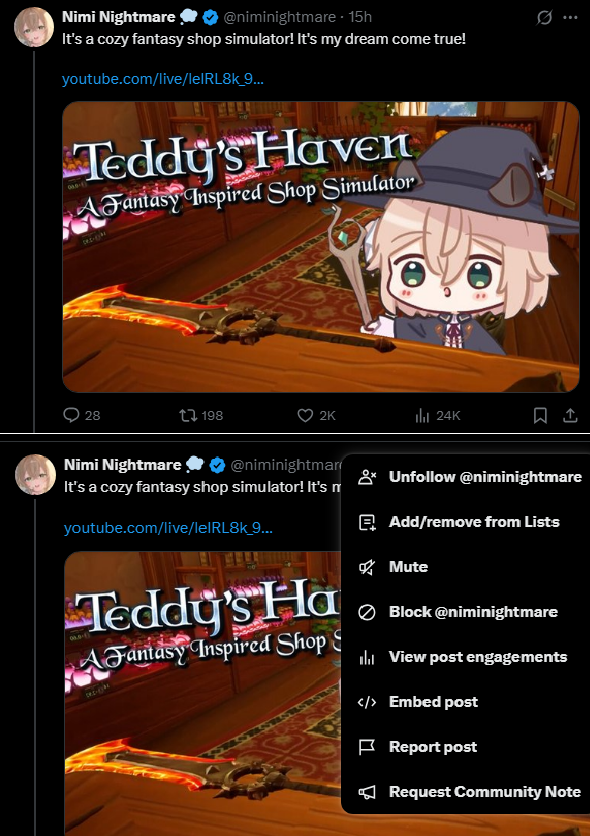The height and width of the screenshot is (836, 590).
Task: Bookmark the Teddy's Haven post
Action: click(x=540, y=415)
